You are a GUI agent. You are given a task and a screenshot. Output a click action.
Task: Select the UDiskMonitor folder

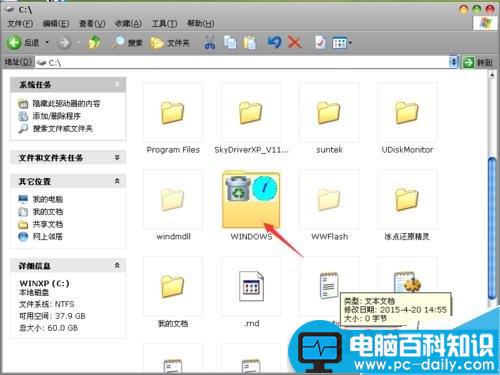click(x=407, y=113)
